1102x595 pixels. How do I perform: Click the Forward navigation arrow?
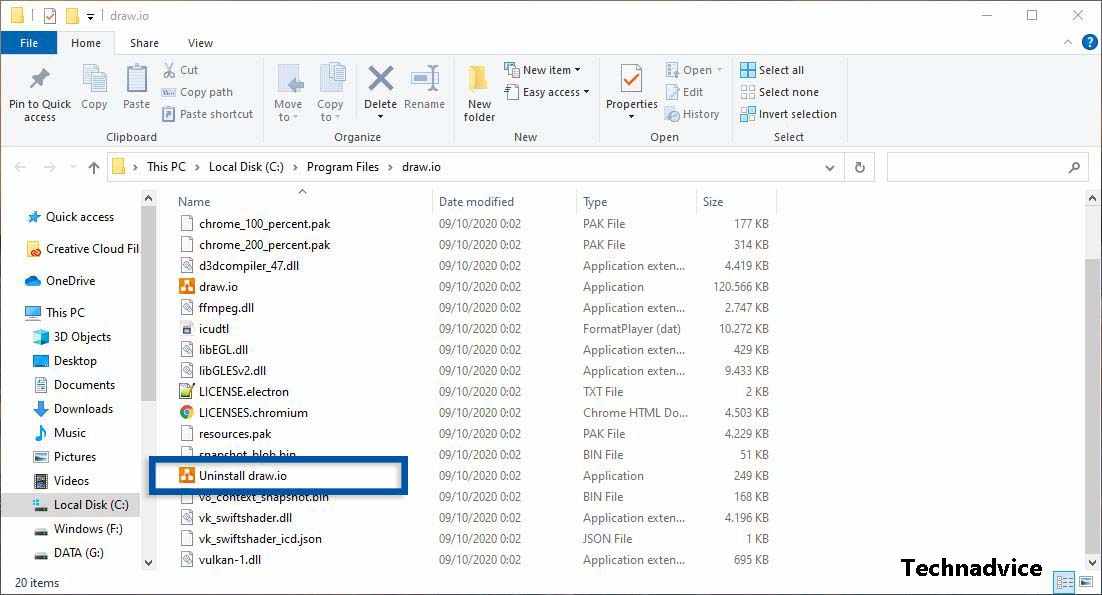click(x=49, y=167)
